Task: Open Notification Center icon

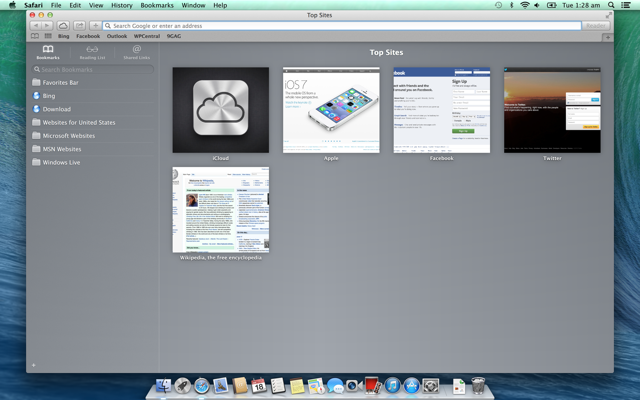Action: pyautogui.click(x=625, y=5)
